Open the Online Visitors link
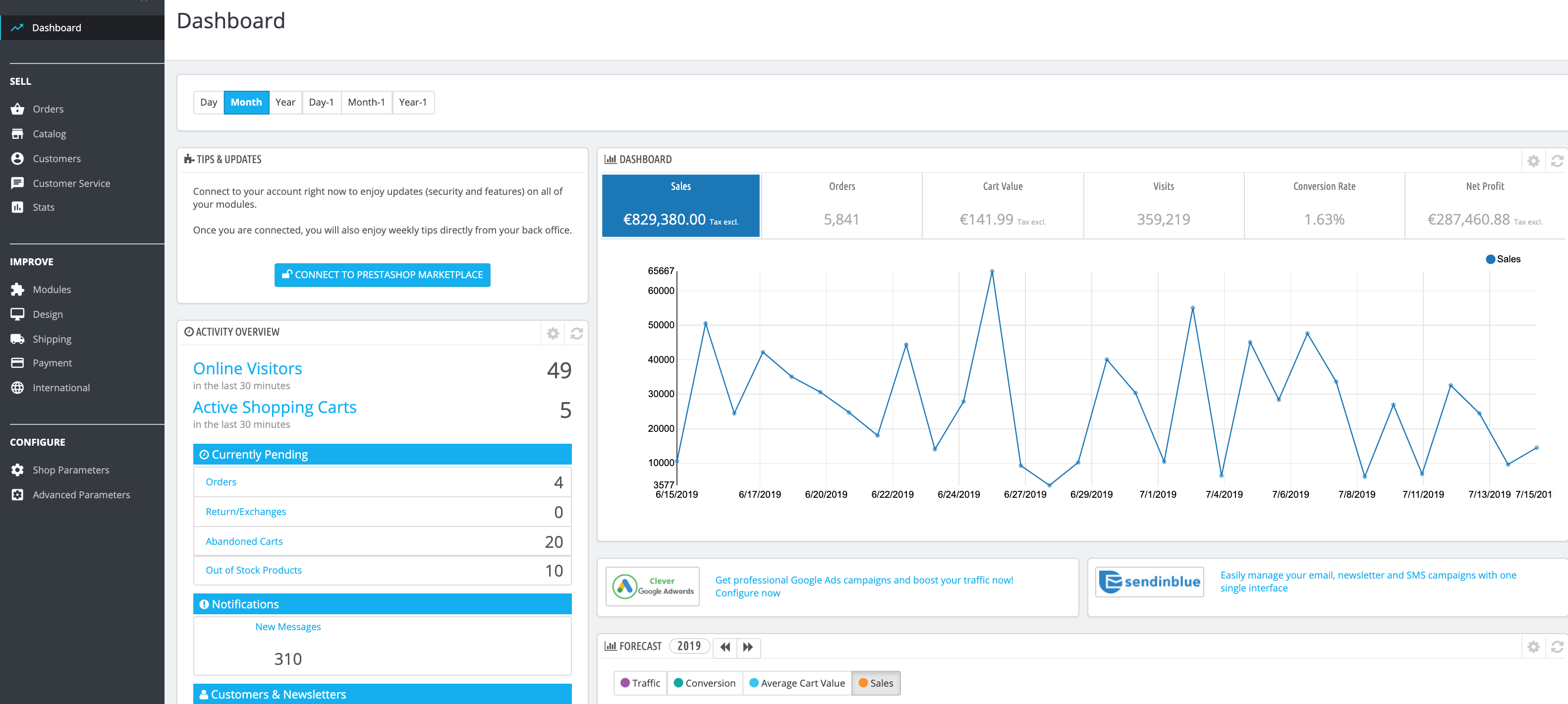This screenshot has width=1568, height=704. point(248,368)
